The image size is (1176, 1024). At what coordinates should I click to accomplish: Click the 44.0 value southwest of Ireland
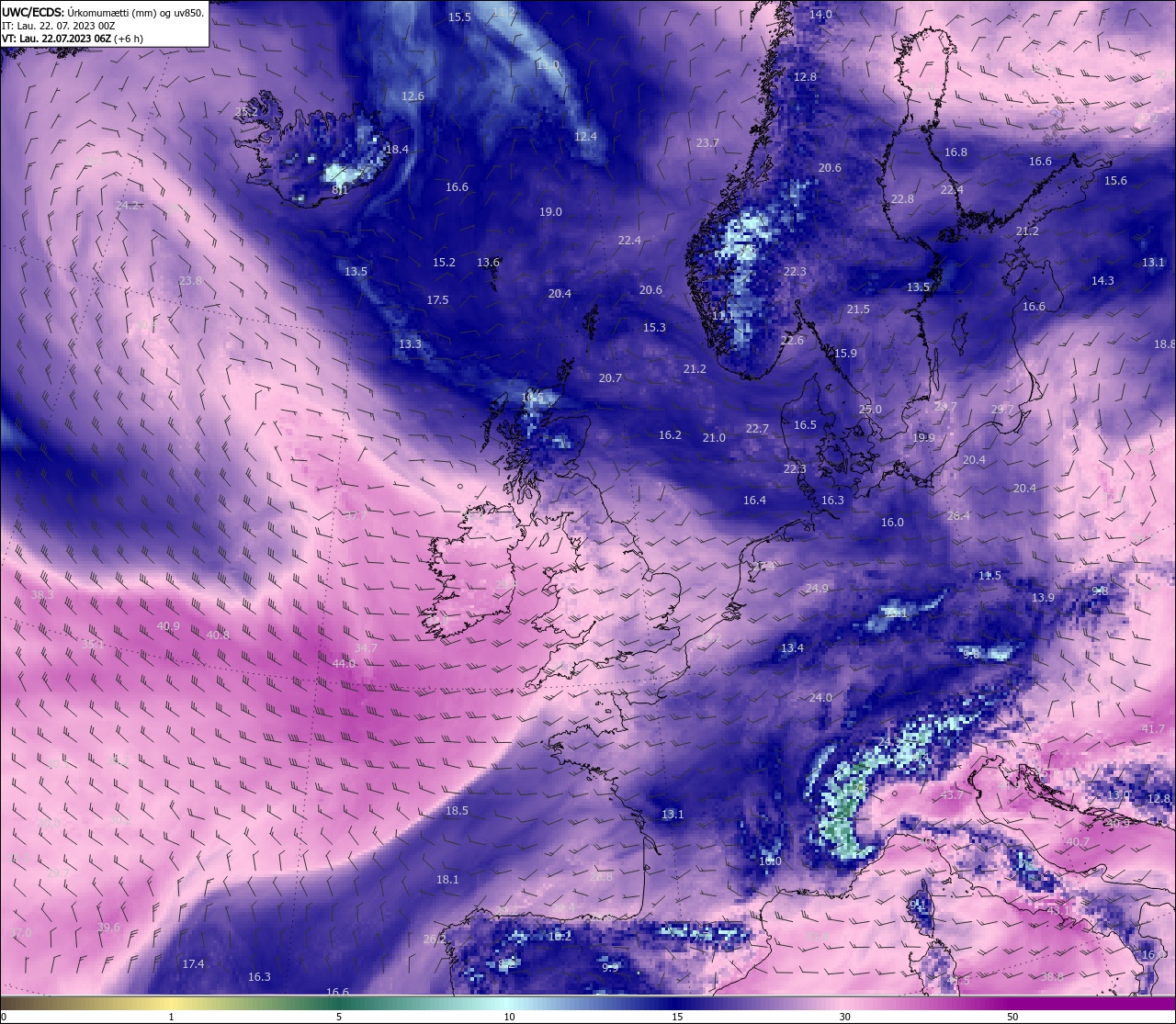pos(344,664)
